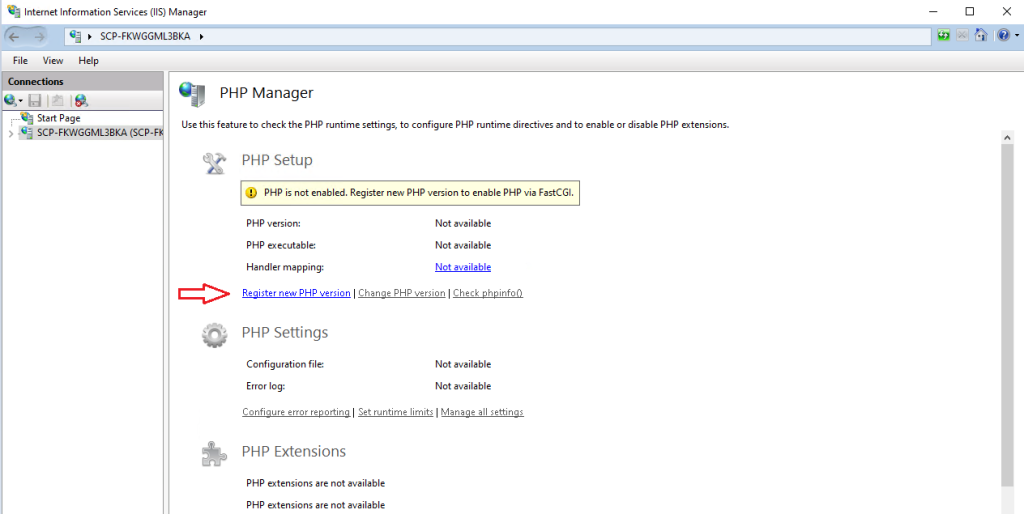1024x514 pixels.
Task: Click arrow after SCP-FKWGGML3BKA in address bar
Action: pos(201,37)
